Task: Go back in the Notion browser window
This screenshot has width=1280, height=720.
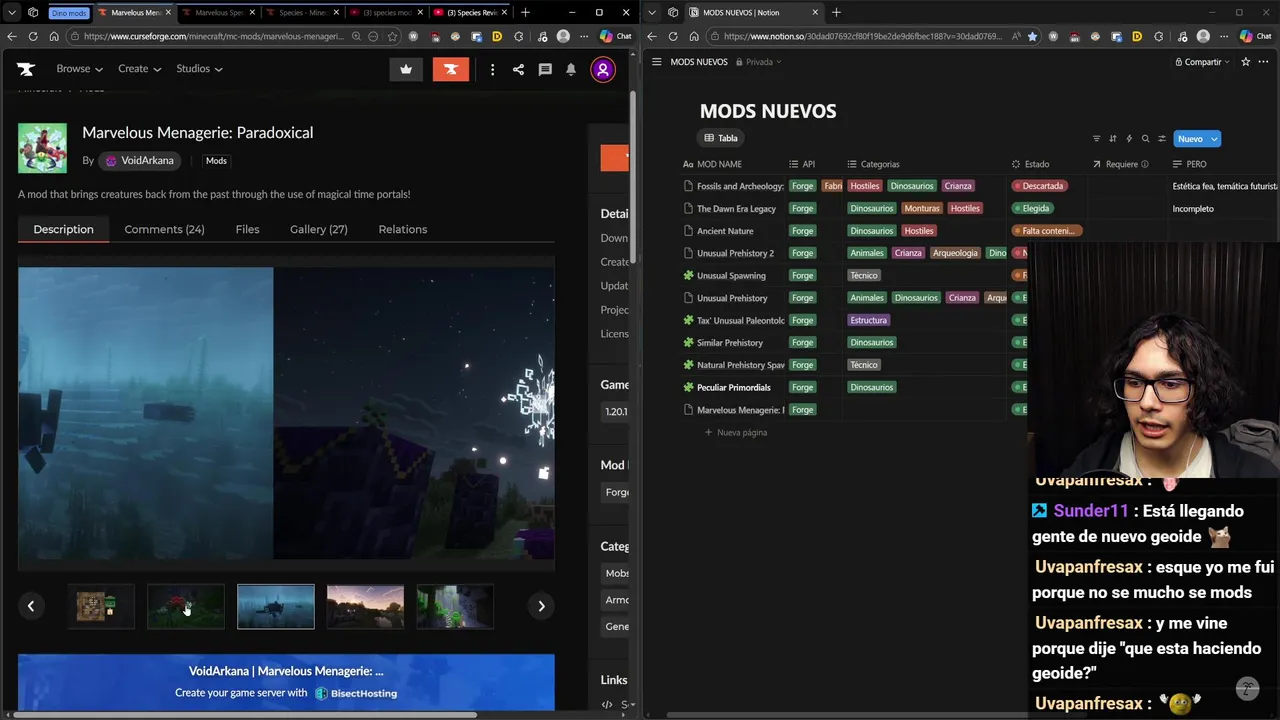Action: [652, 36]
